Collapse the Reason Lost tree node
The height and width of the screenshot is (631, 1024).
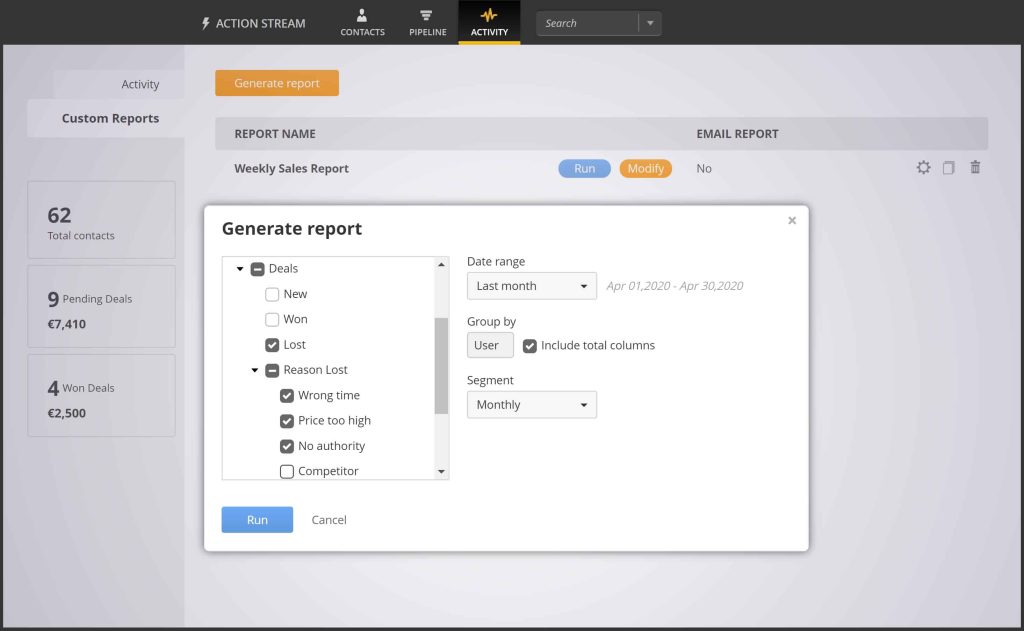pyautogui.click(x=255, y=370)
